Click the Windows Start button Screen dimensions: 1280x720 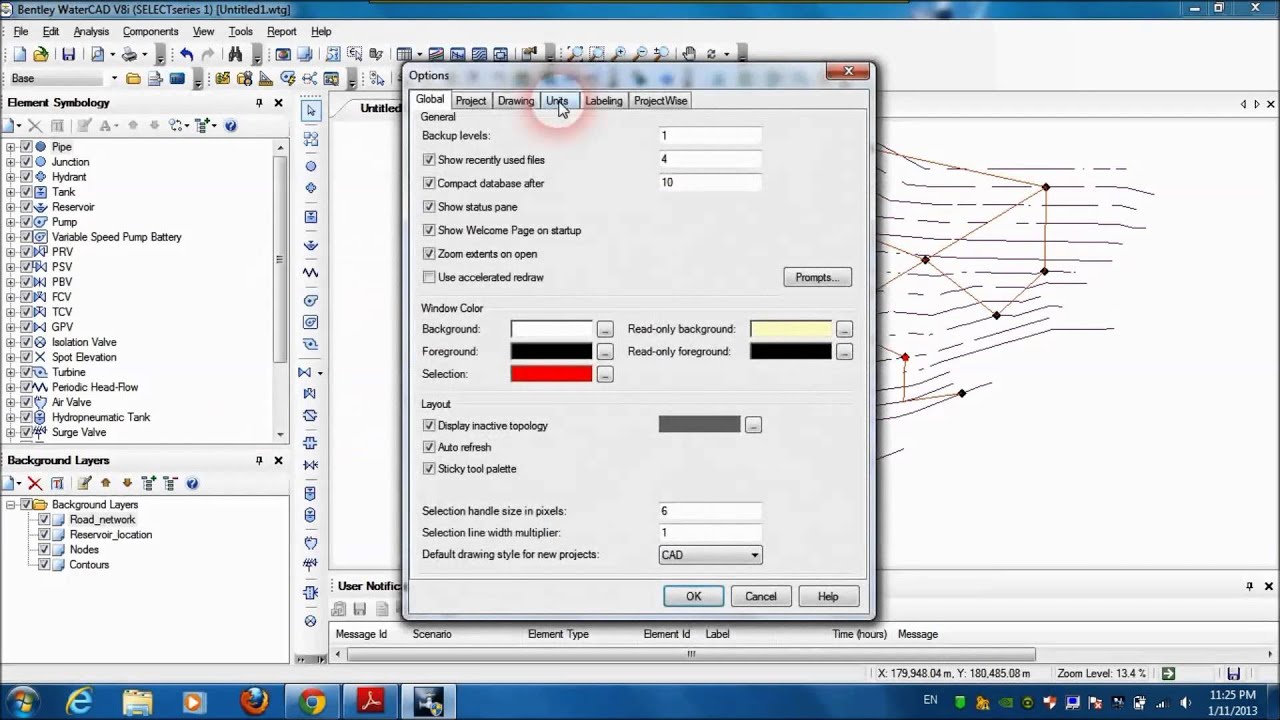[x=22, y=701]
